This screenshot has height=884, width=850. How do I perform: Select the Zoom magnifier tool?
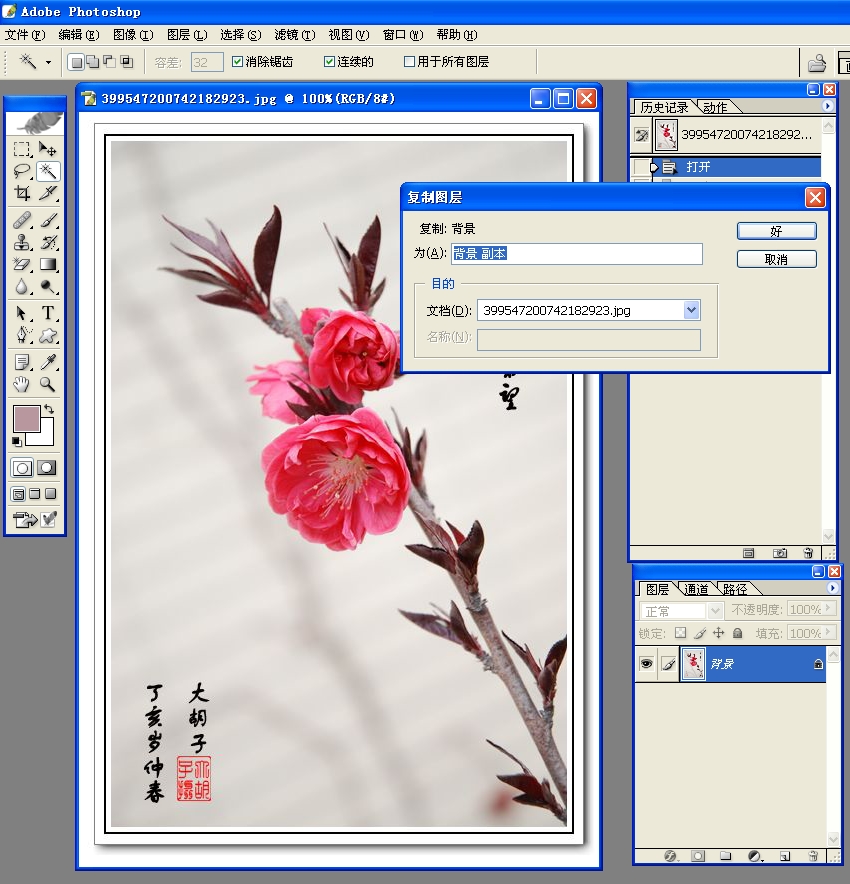pyautogui.click(x=47, y=385)
